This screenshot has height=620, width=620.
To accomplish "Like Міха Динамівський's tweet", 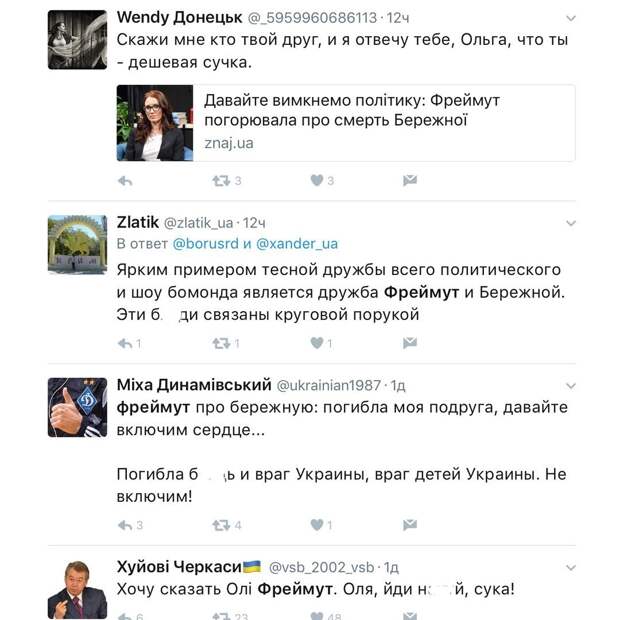I will (317, 525).
